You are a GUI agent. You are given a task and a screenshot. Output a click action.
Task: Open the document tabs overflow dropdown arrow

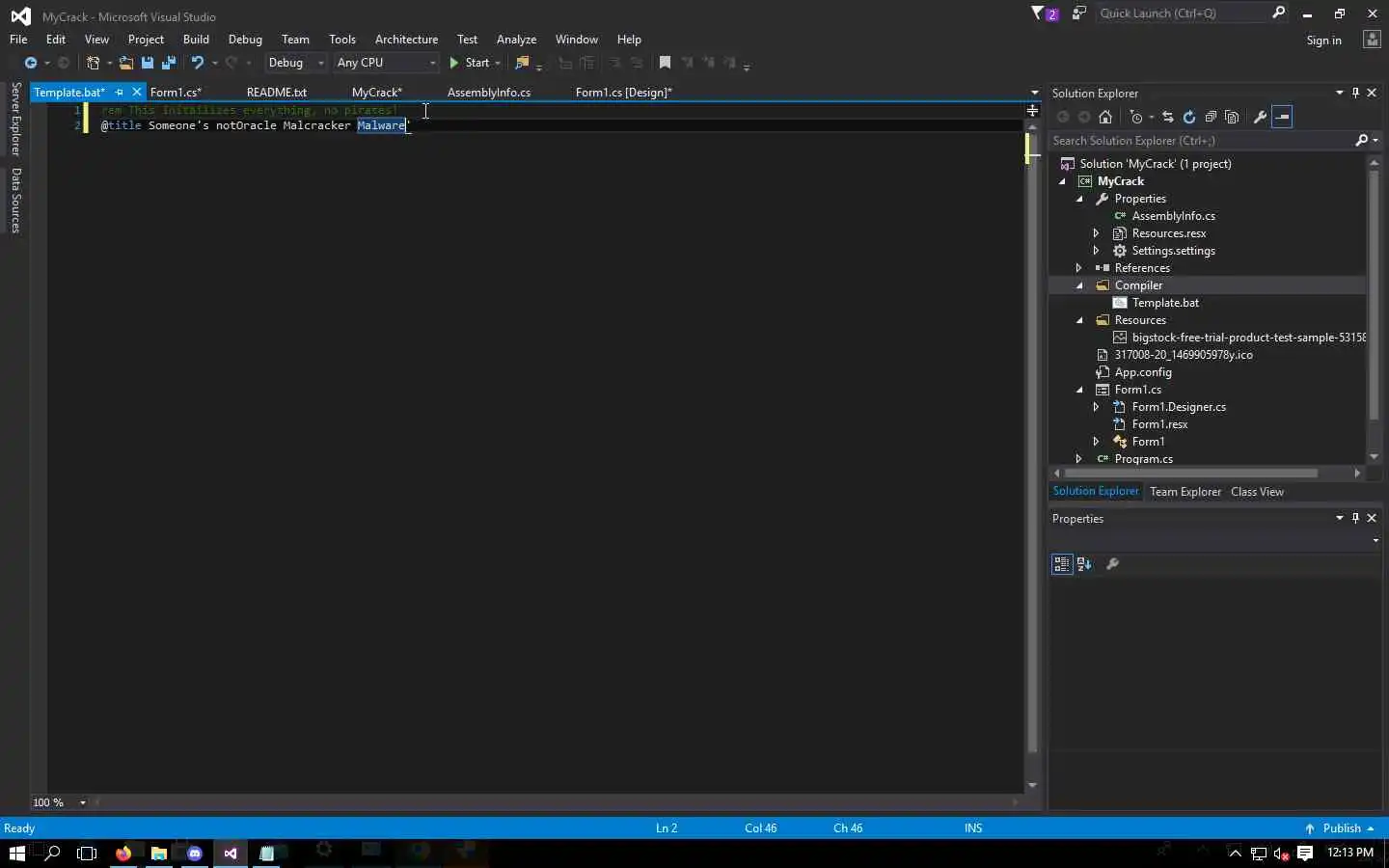(x=1034, y=93)
